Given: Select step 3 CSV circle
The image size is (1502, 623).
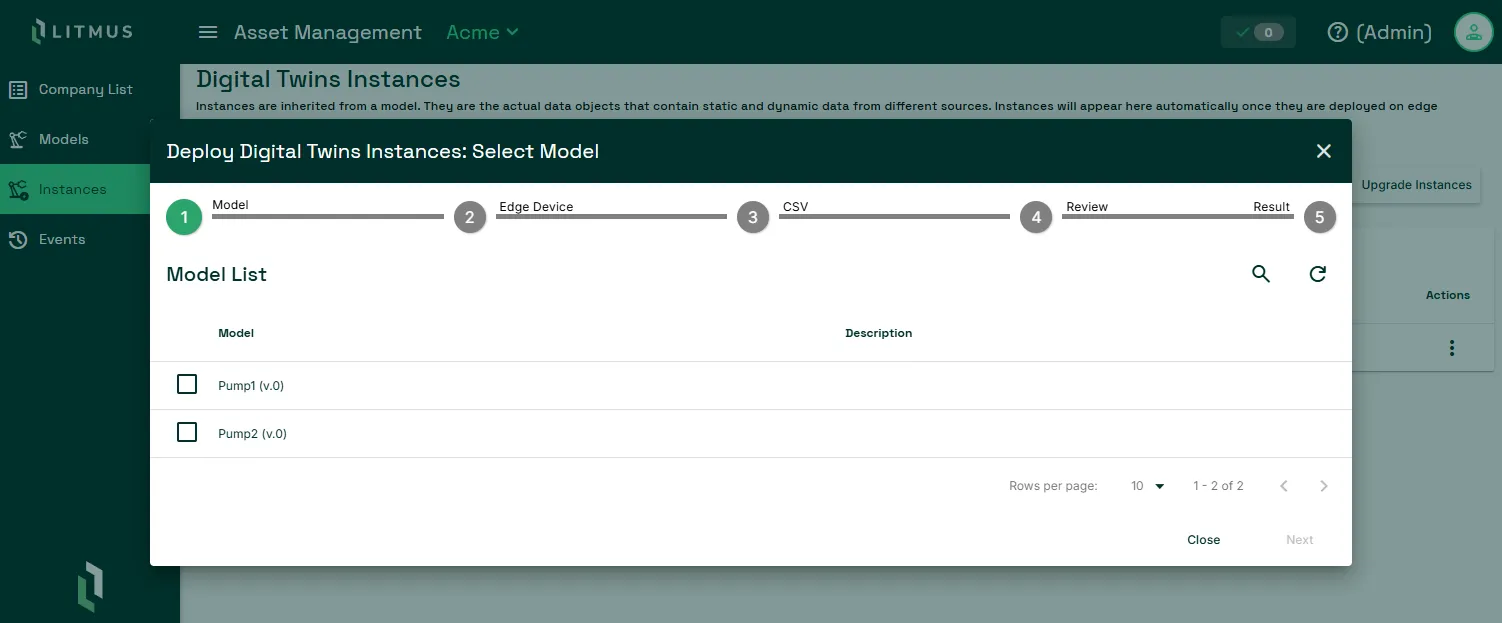Looking at the screenshot, I should (753, 217).
